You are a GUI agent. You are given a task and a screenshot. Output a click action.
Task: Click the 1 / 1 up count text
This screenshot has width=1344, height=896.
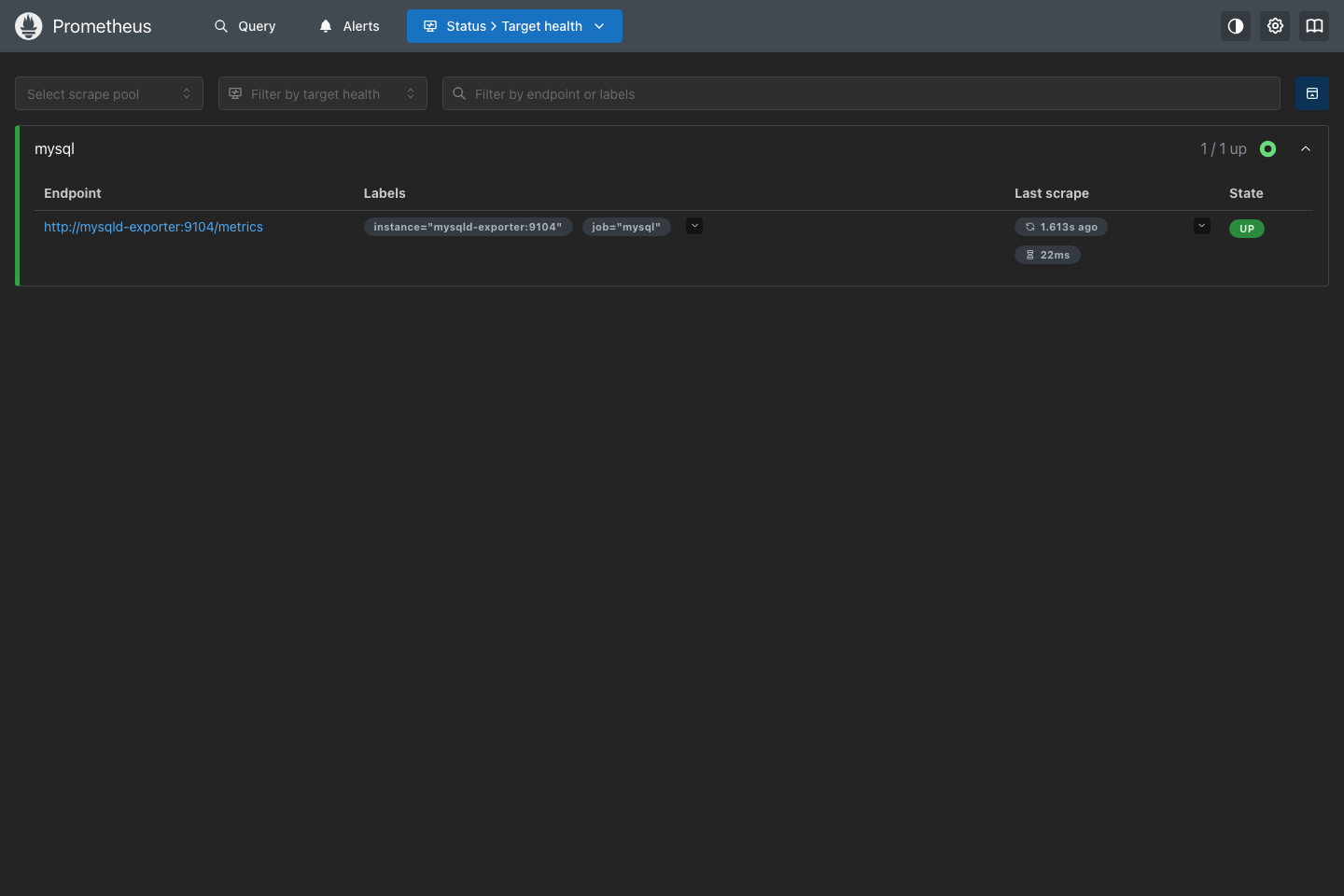pyautogui.click(x=1224, y=148)
